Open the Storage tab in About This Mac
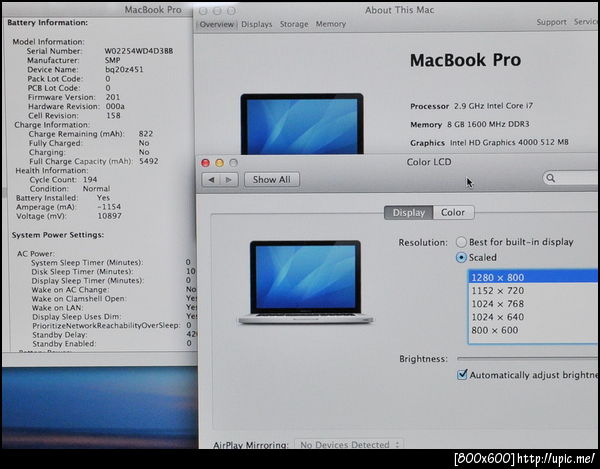This screenshot has width=600, height=469. tap(294, 24)
